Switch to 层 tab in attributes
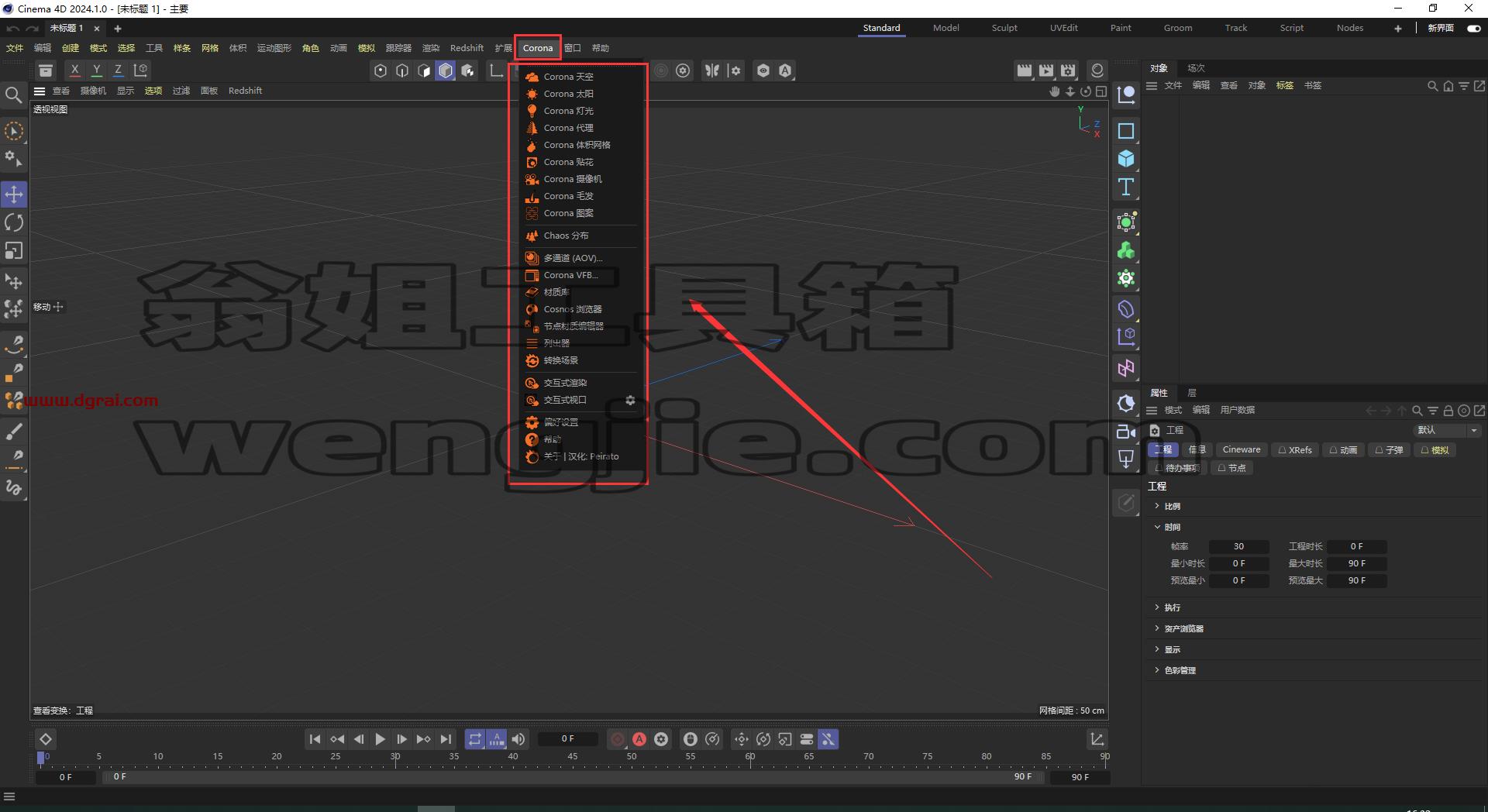Screen dimensions: 1488x812 (1192, 393)
